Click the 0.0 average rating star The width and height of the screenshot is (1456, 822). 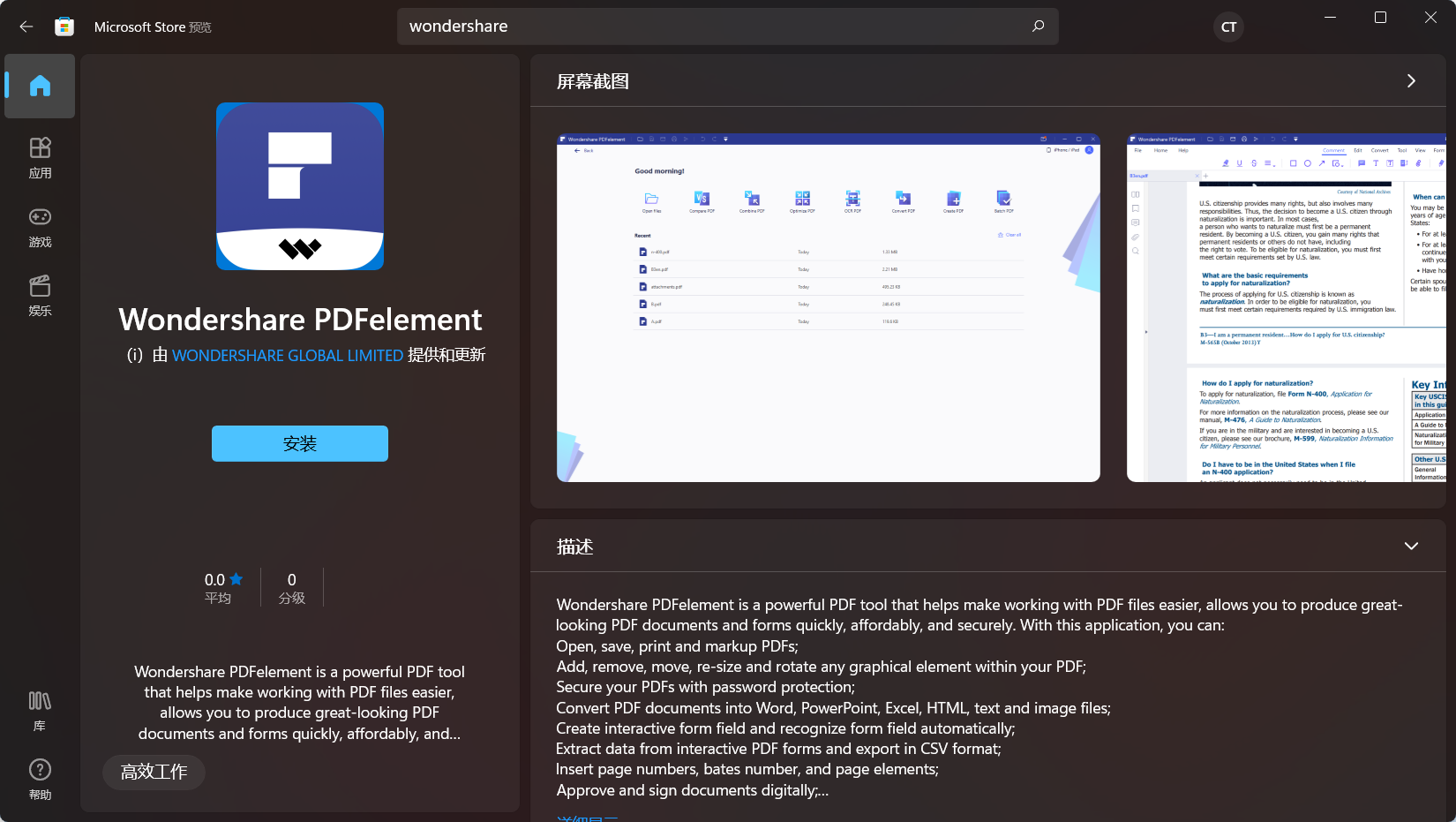pos(236,579)
